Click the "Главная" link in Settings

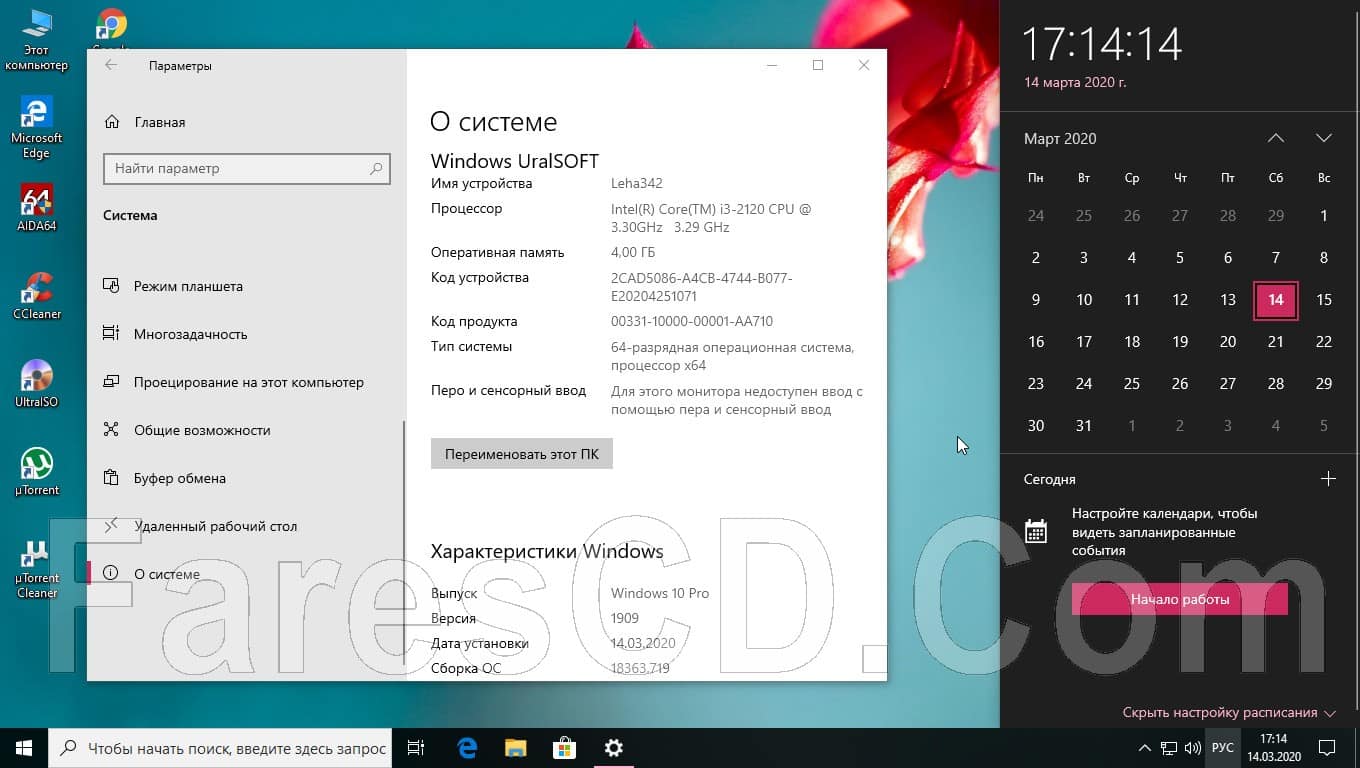[160, 122]
